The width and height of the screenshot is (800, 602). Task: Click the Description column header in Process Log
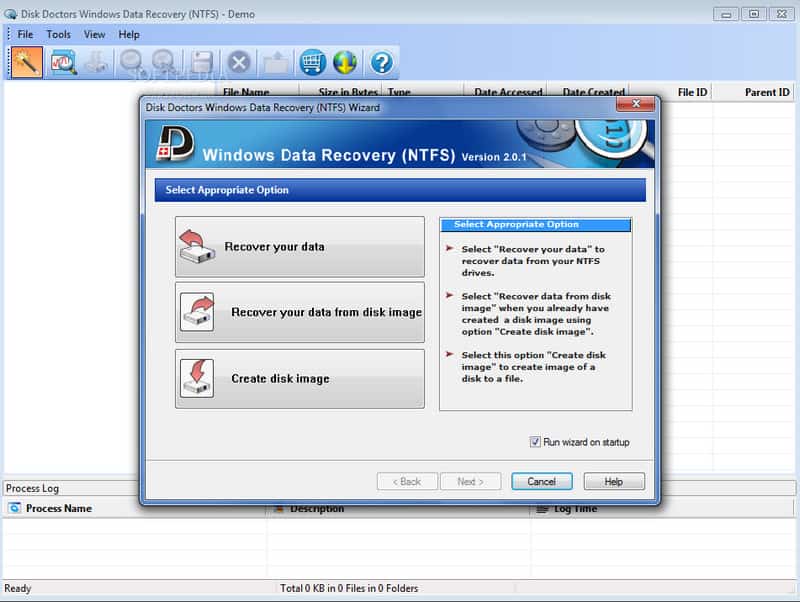click(316, 509)
